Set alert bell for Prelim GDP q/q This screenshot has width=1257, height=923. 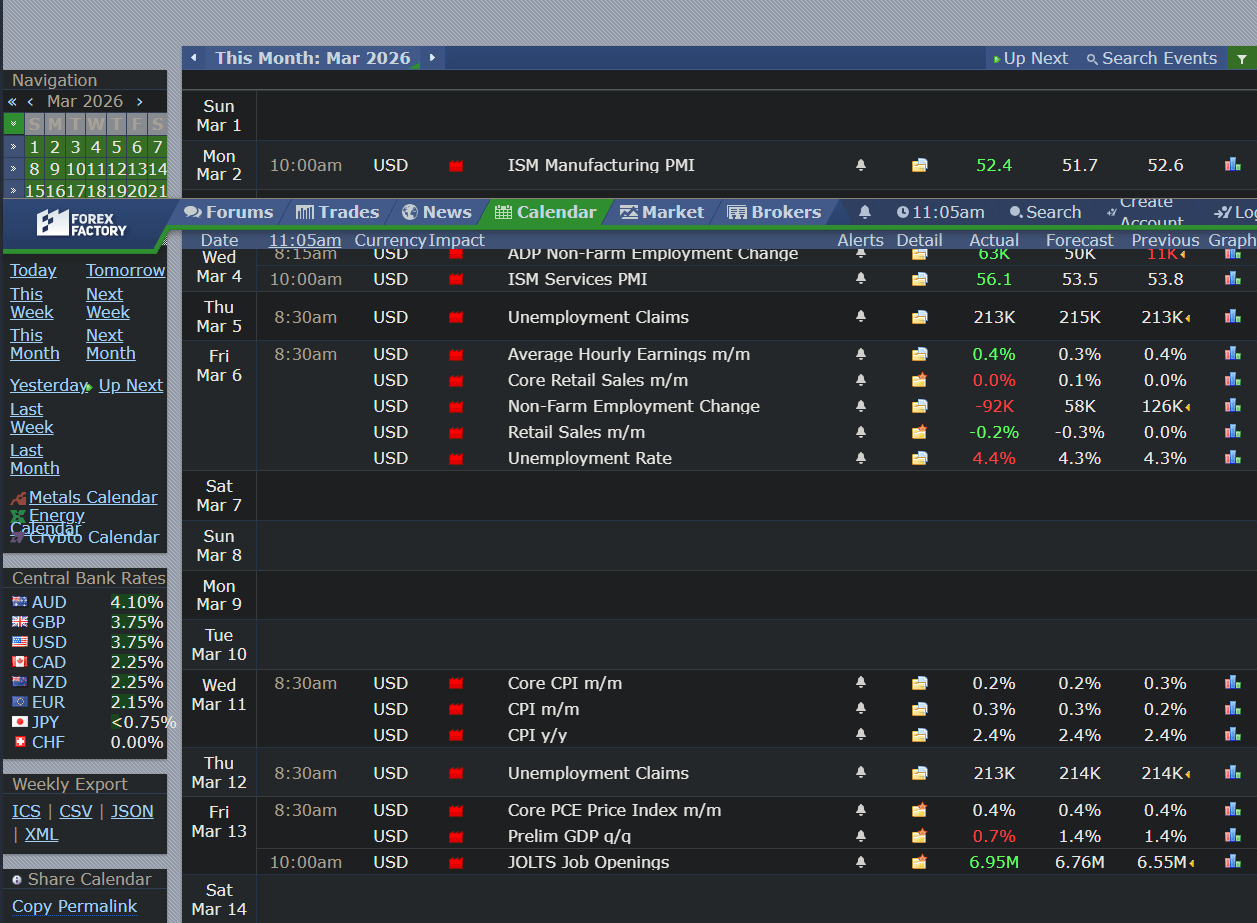pyautogui.click(x=861, y=836)
